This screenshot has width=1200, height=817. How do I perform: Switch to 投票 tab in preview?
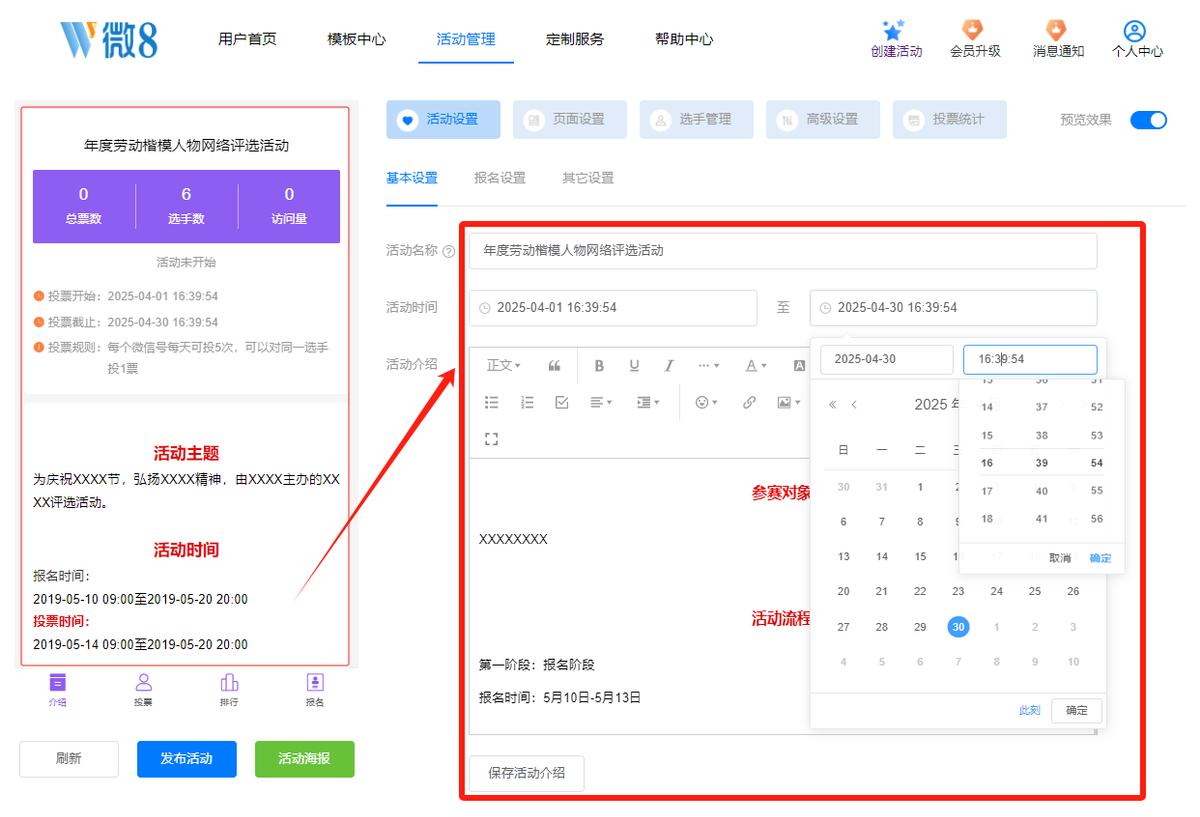pyautogui.click(x=143, y=690)
